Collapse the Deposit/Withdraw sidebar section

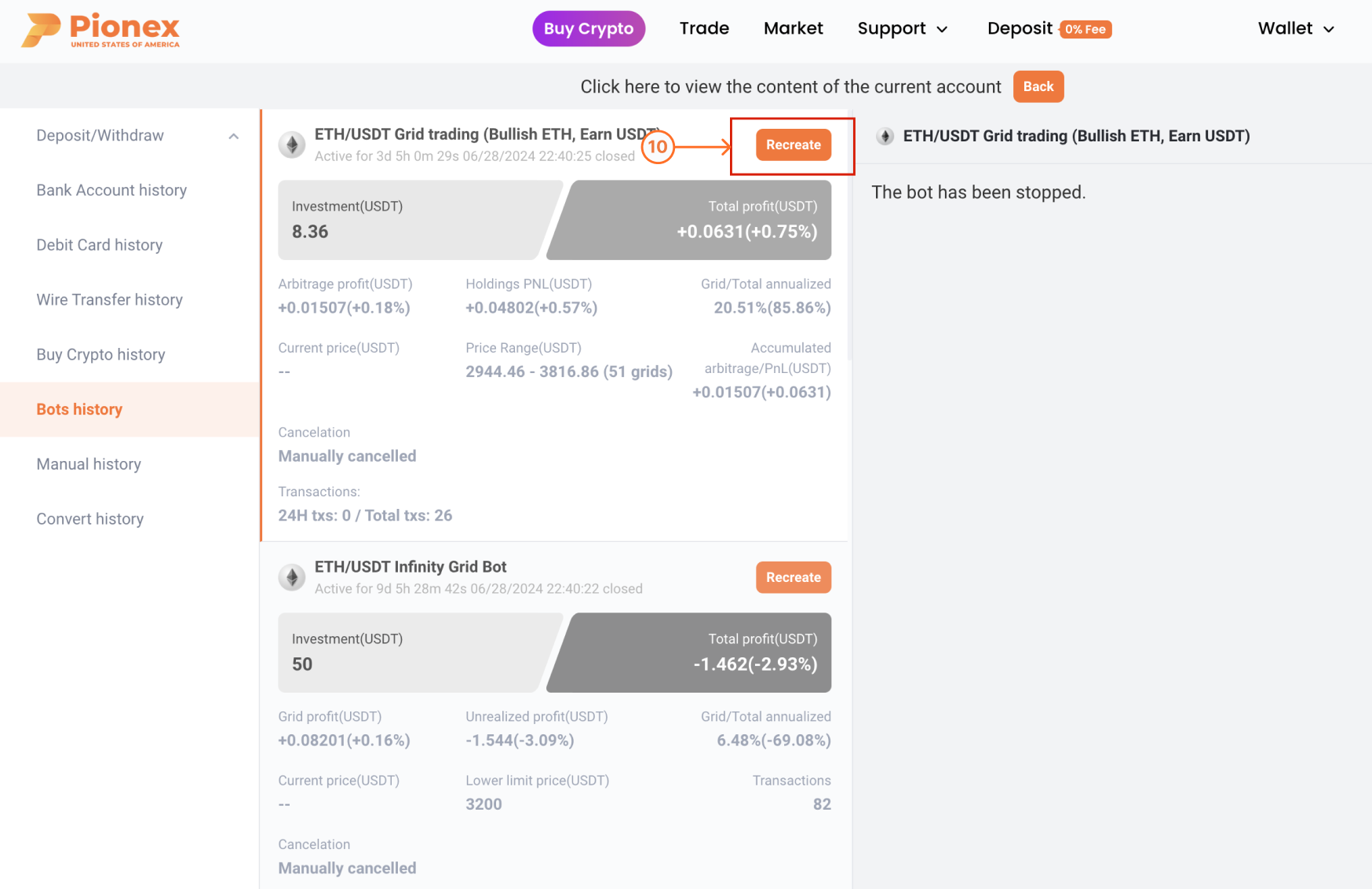coord(233,135)
